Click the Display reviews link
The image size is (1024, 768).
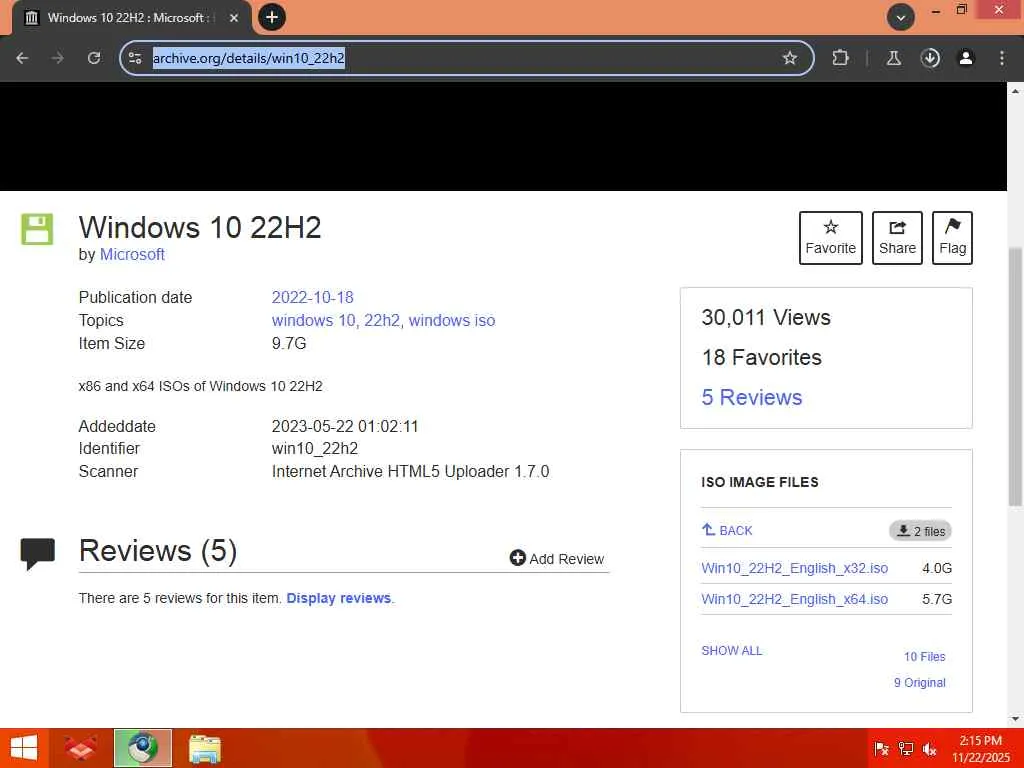pos(338,598)
